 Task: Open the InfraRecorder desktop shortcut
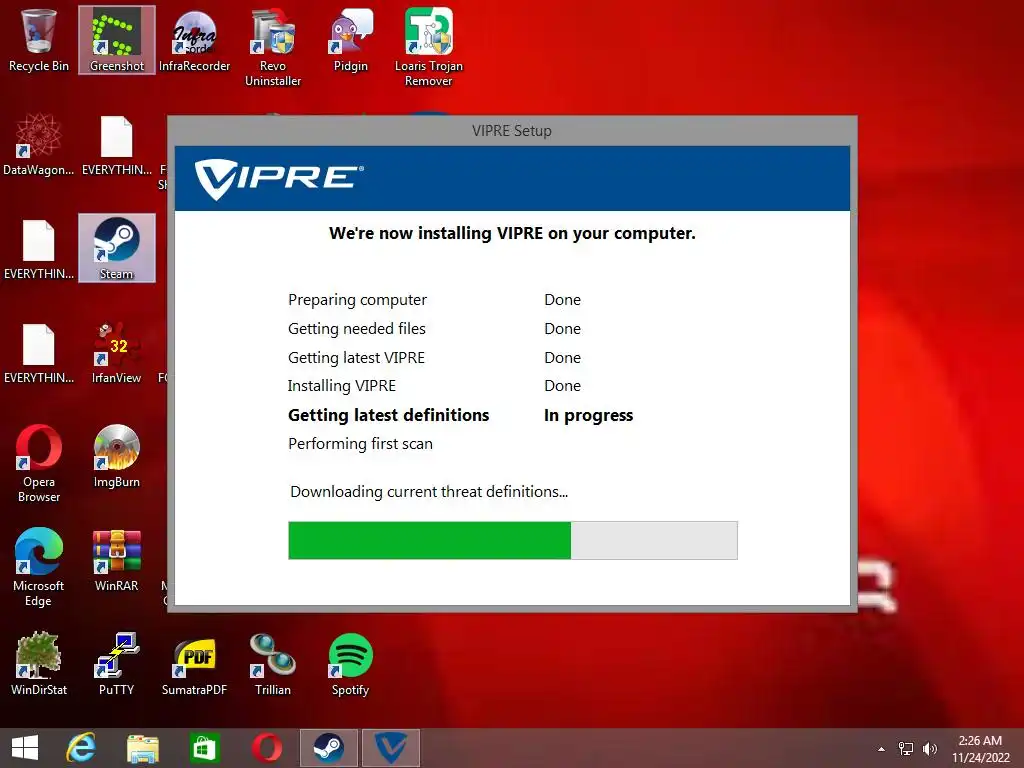point(195,40)
